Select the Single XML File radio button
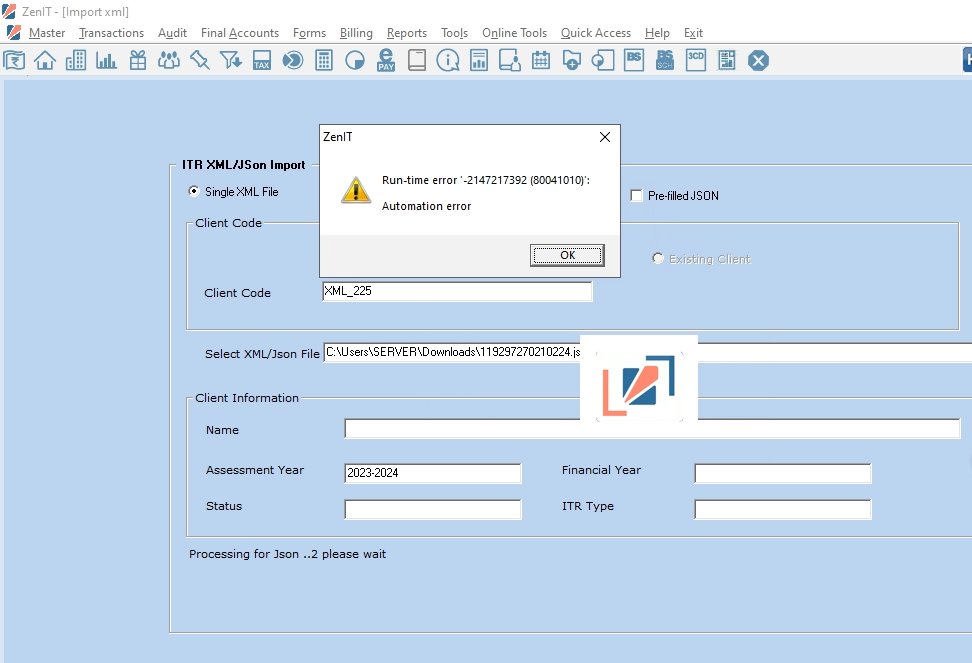Viewport: 972px width, 663px height. tap(194, 191)
